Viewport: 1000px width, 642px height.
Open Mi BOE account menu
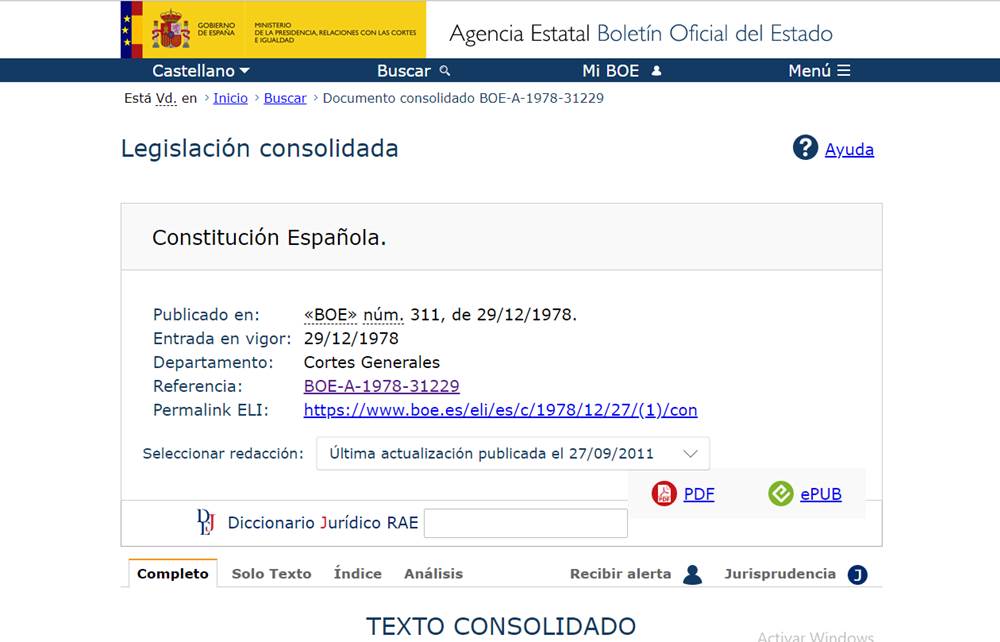point(622,71)
